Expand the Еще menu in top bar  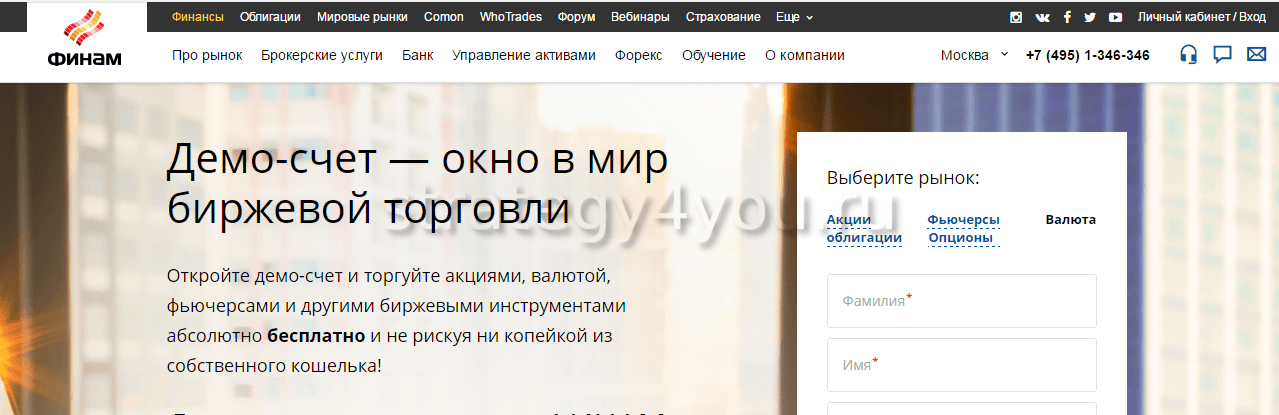(794, 17)
